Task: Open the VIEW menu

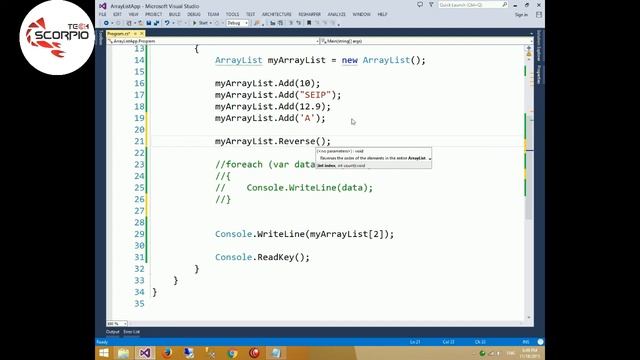Action: [x=133, y=14]
